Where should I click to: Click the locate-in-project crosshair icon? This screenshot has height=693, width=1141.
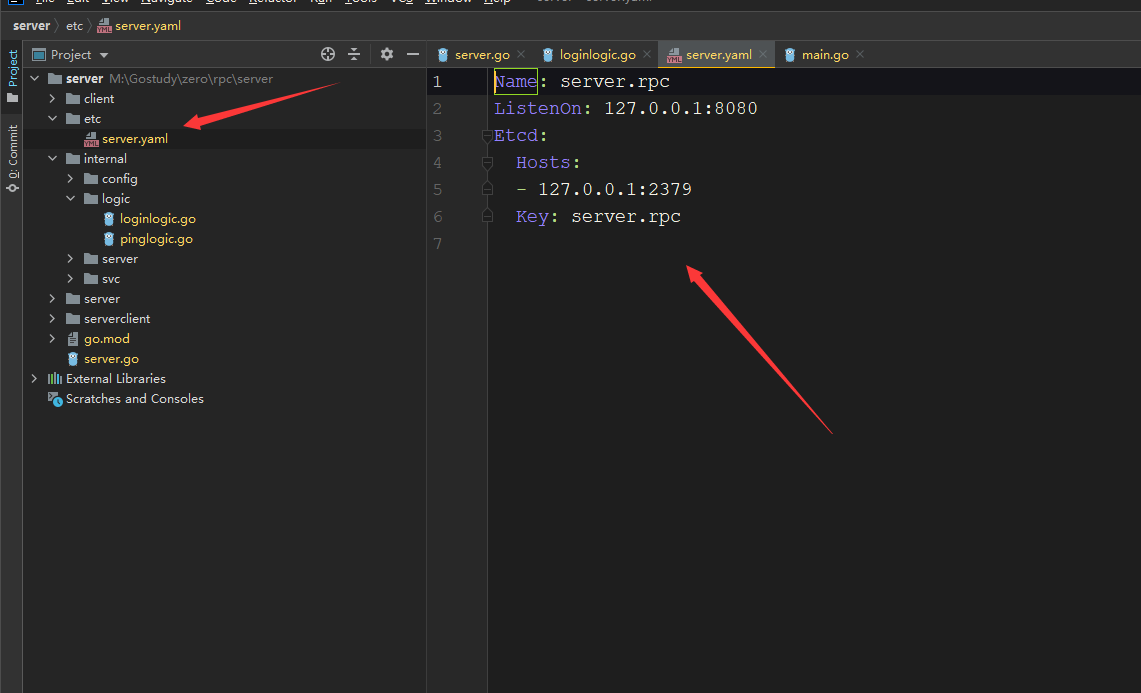point(327,54)
